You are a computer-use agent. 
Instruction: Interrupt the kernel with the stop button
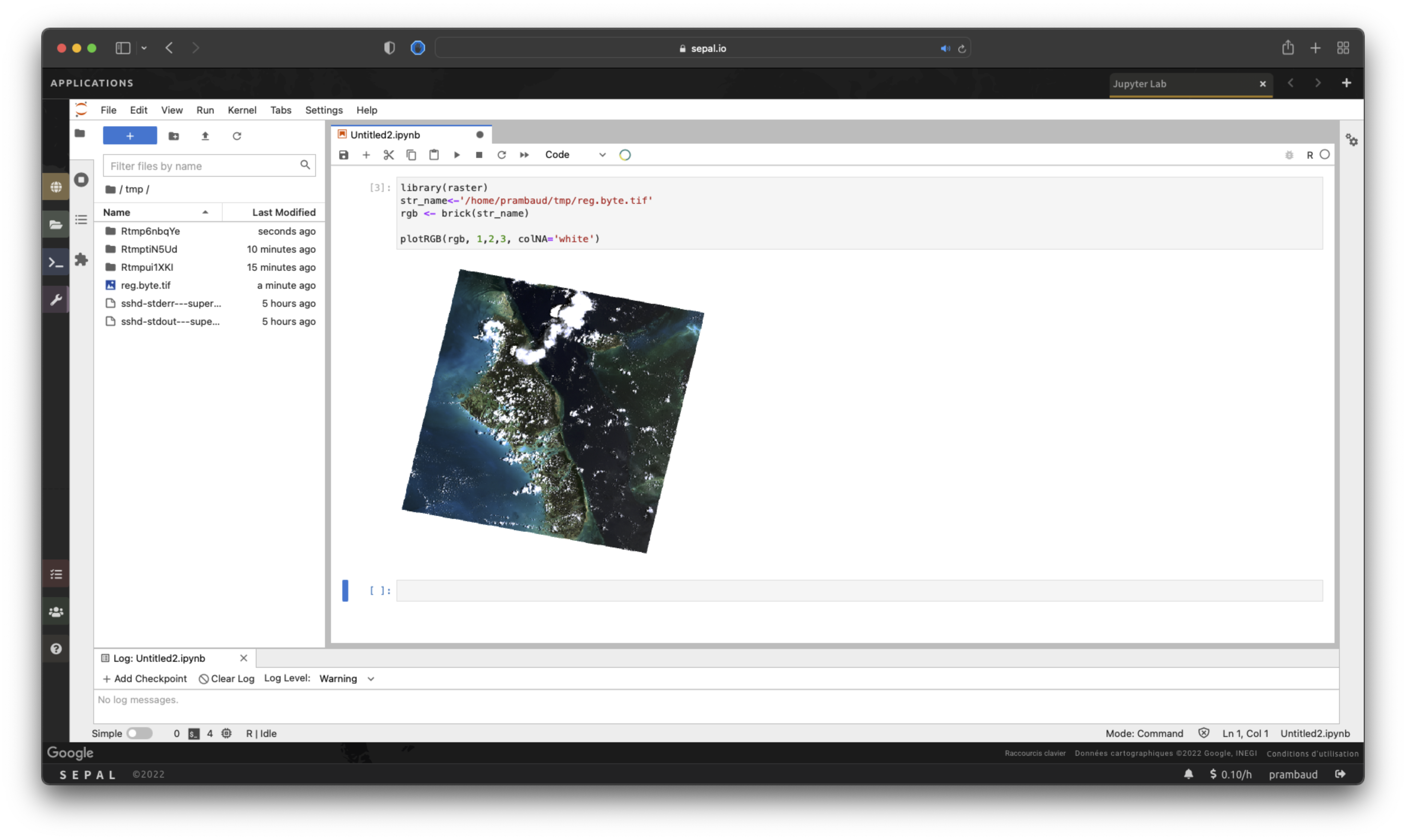[479, 155]
